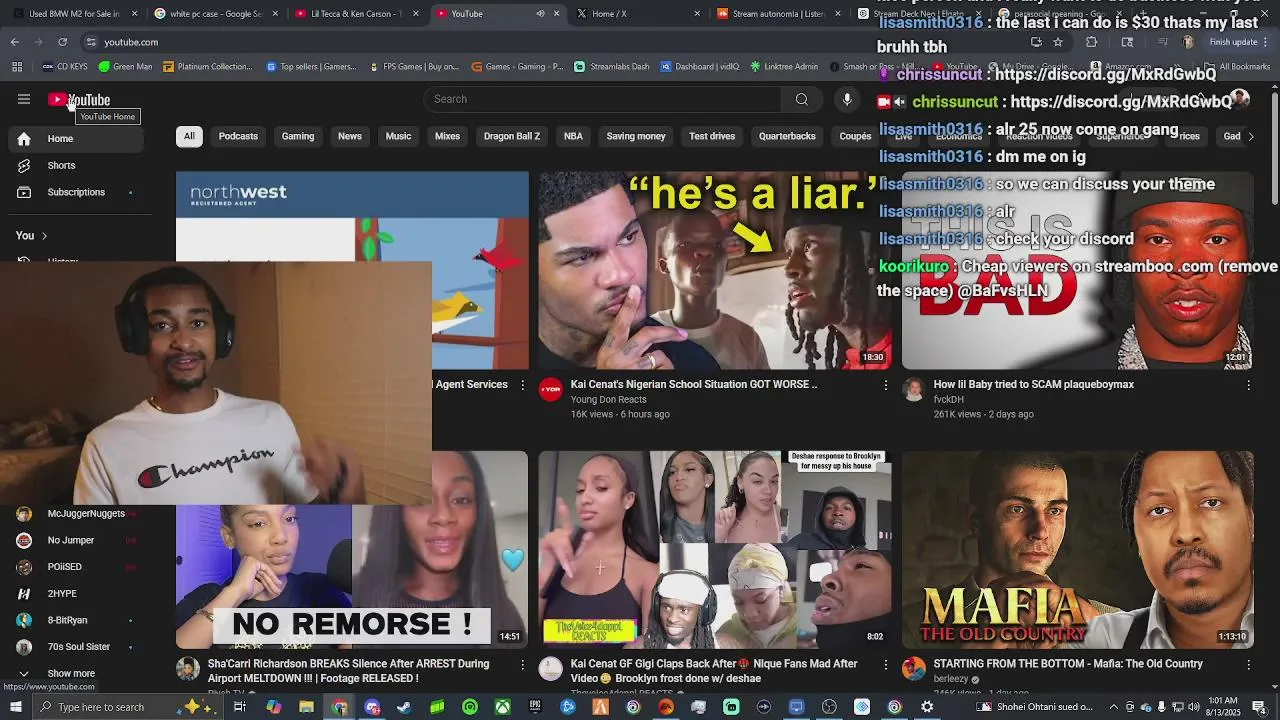Open Task View on the taskbar

pyautogui.click(x=240, y=707)
